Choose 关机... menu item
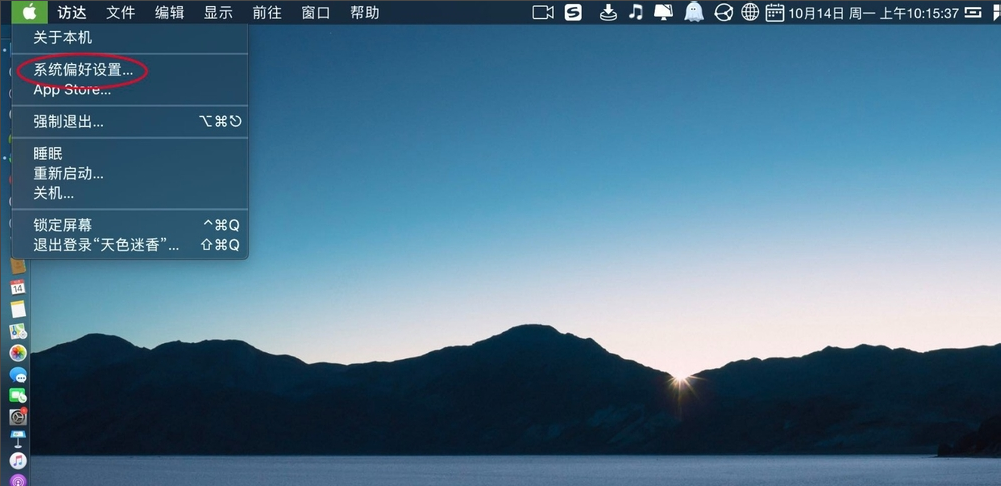1001x486 pixels. pos(130,192)
